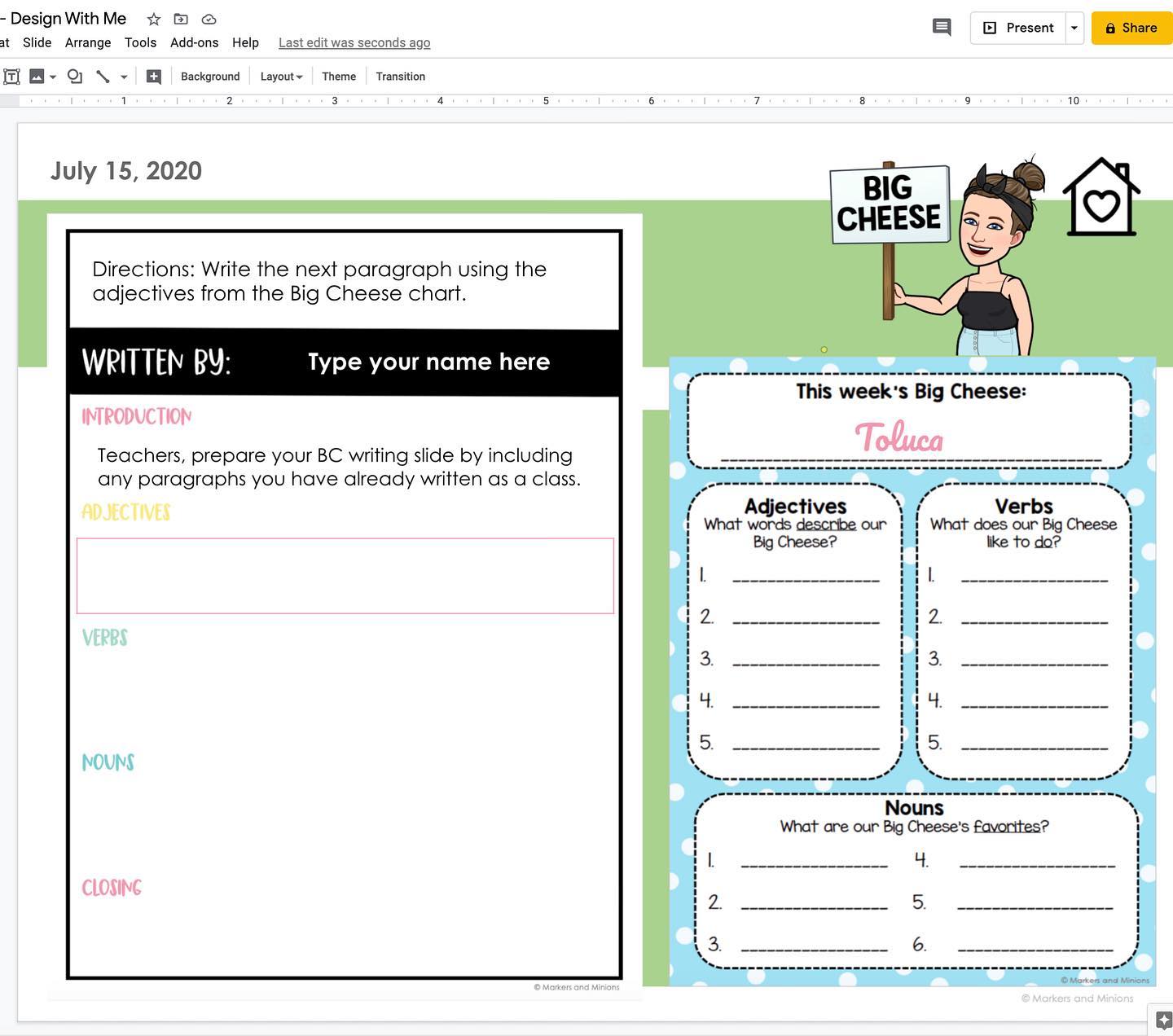This screenshot has height=1036, width=1173.
Task: Click the insert image icon
Action: tap(37, 77)
